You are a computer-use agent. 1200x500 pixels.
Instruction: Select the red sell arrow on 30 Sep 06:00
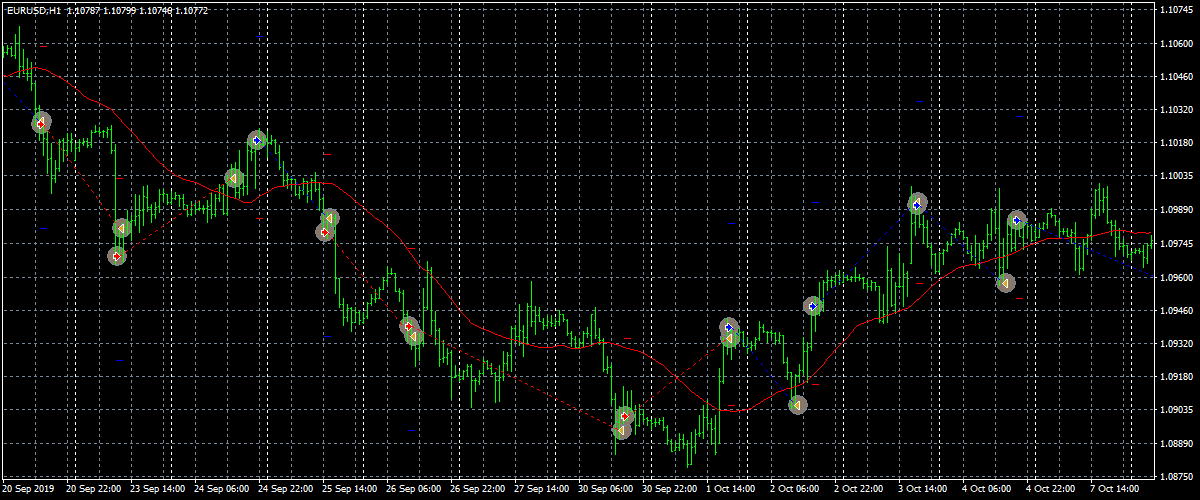coord(625,415)
